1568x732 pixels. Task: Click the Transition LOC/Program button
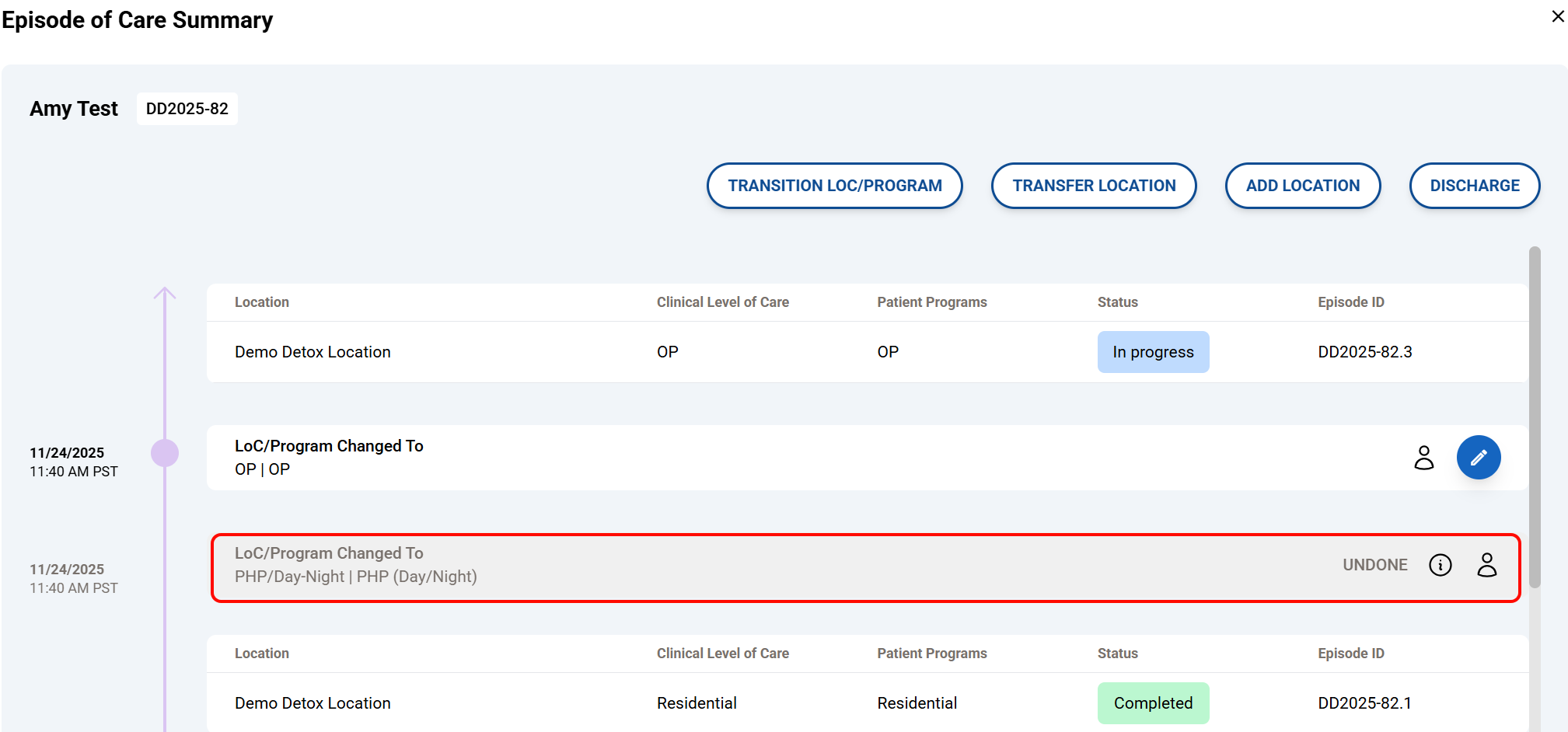click(x=834, y=186)
